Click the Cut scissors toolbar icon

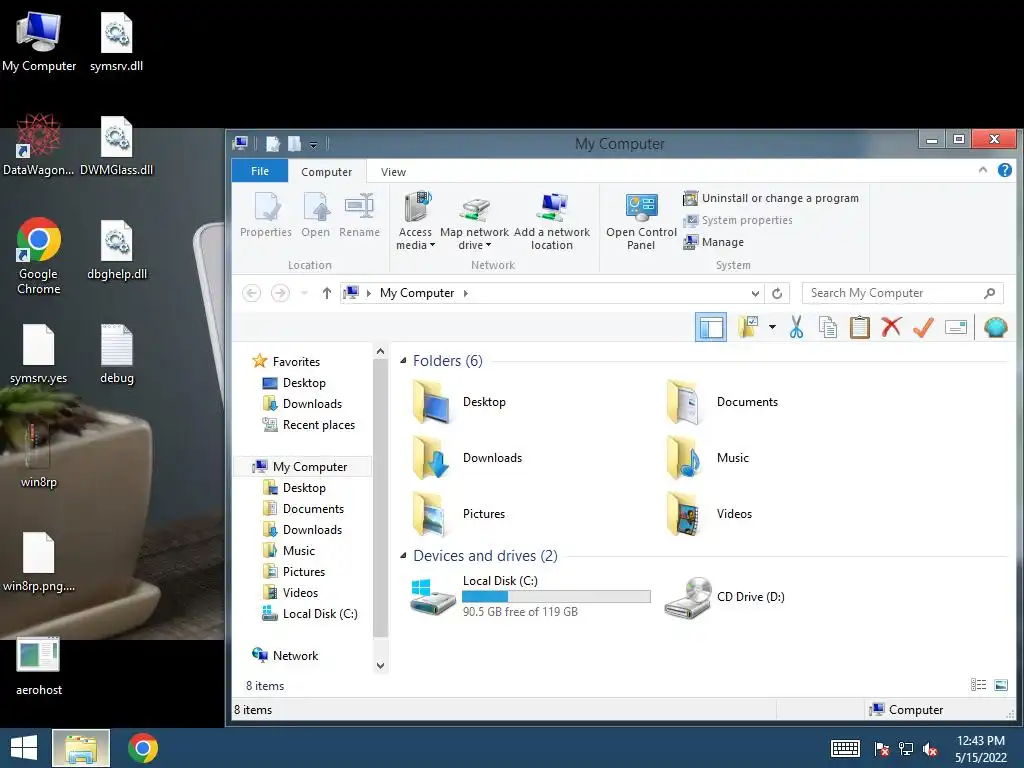(796, 327)
